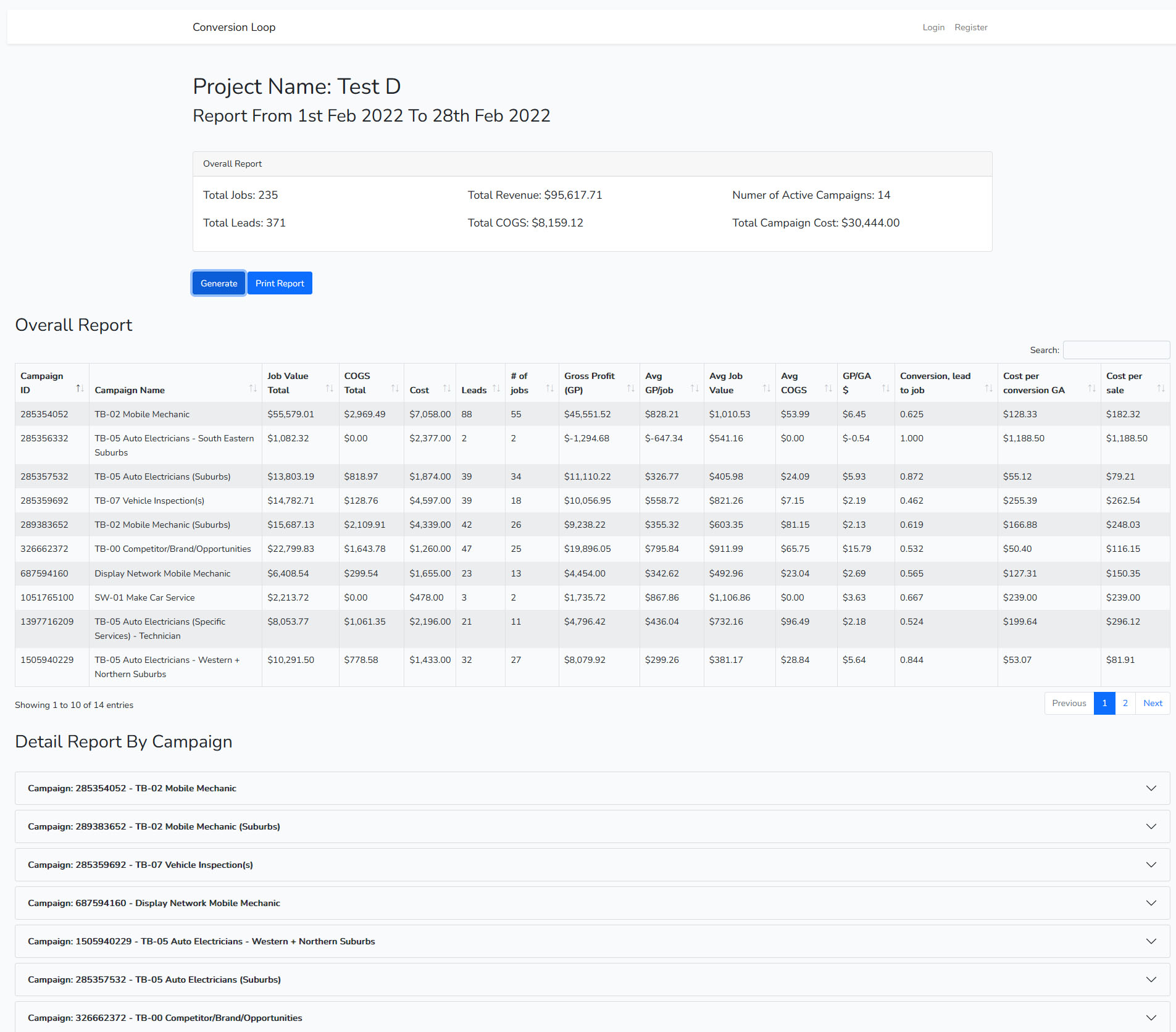The image size is (1176, 1032).
Task: Sort table by Campaign ID column arrows
Action: [80, 388]
